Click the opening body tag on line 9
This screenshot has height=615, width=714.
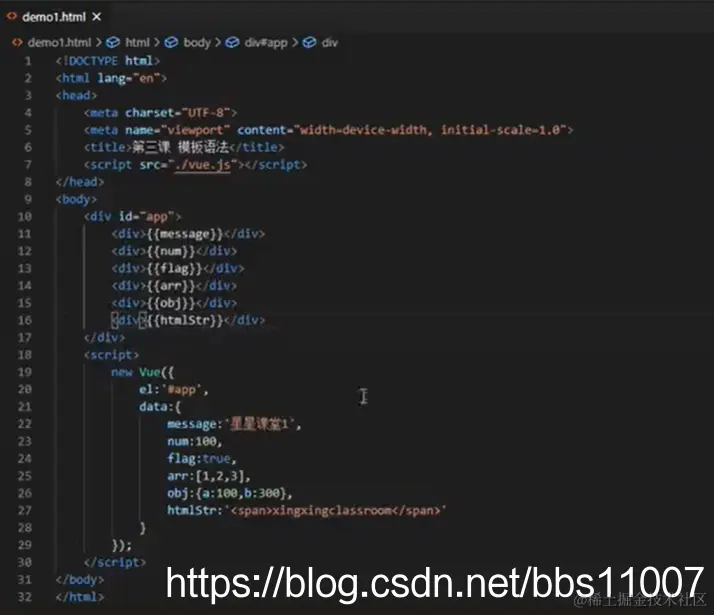pos(76,199)
